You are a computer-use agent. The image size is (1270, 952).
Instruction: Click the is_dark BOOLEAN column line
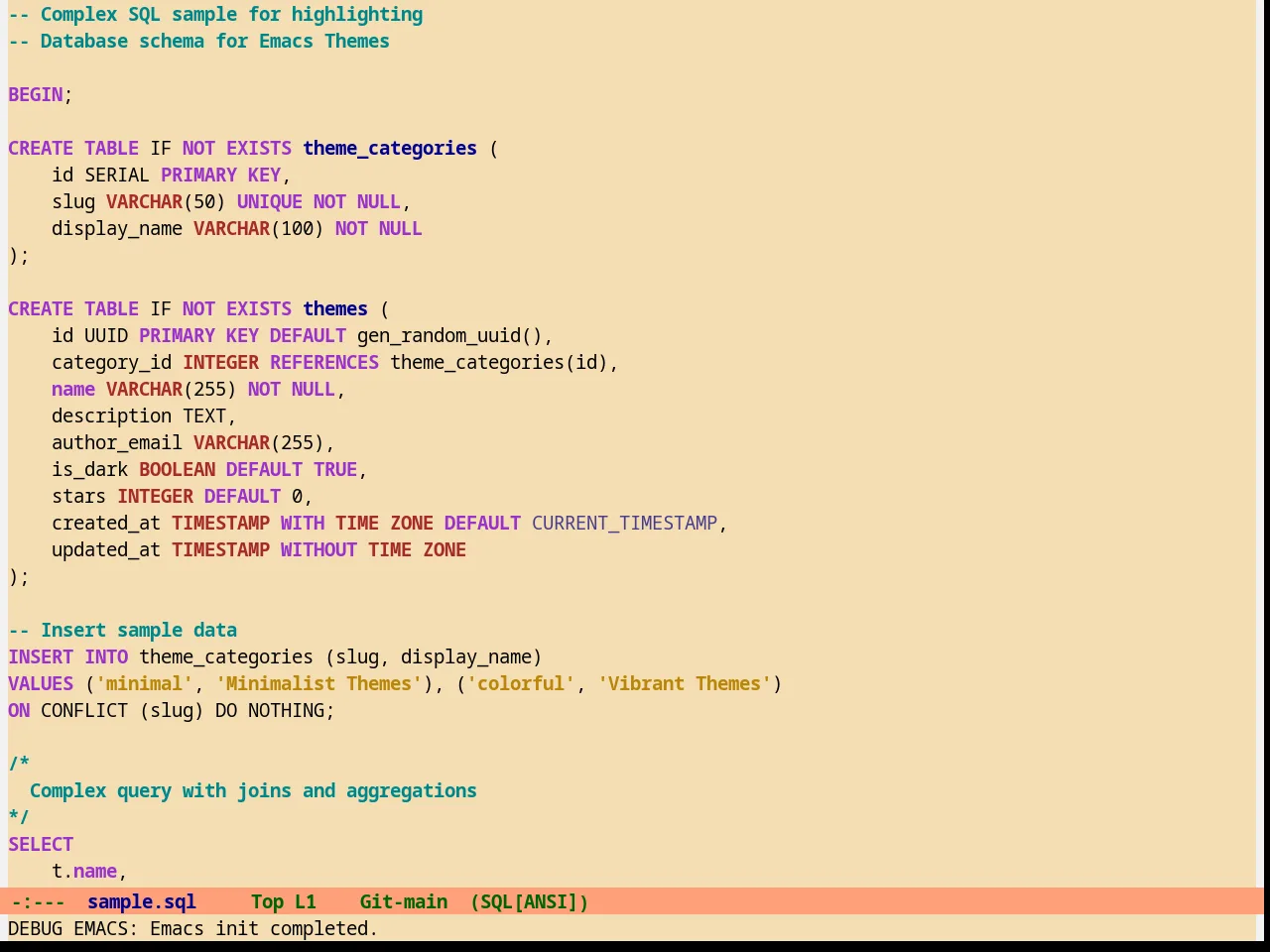pos(209,469)
